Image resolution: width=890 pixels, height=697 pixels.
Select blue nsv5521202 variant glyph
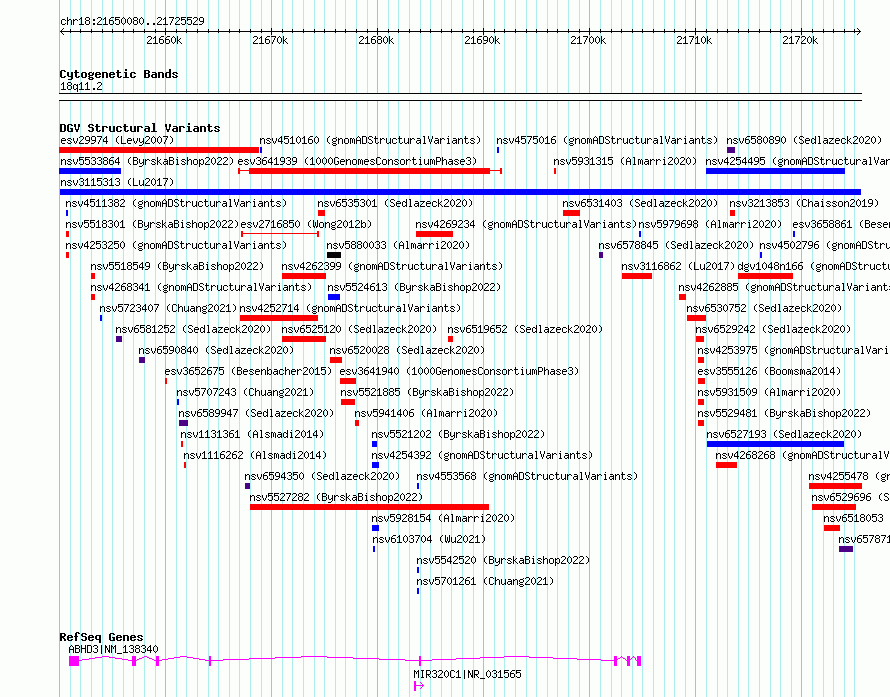pyautogui.click(x=375, y=444)
